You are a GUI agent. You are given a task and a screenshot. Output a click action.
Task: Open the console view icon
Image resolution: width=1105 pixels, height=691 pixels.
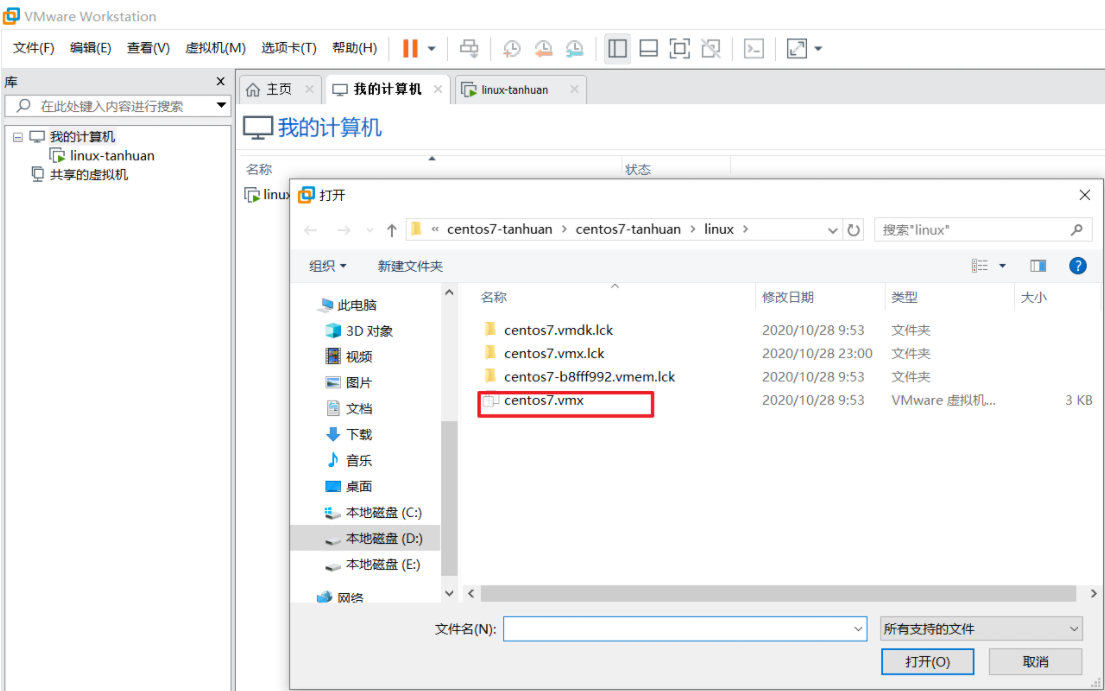tap(753, 48)
